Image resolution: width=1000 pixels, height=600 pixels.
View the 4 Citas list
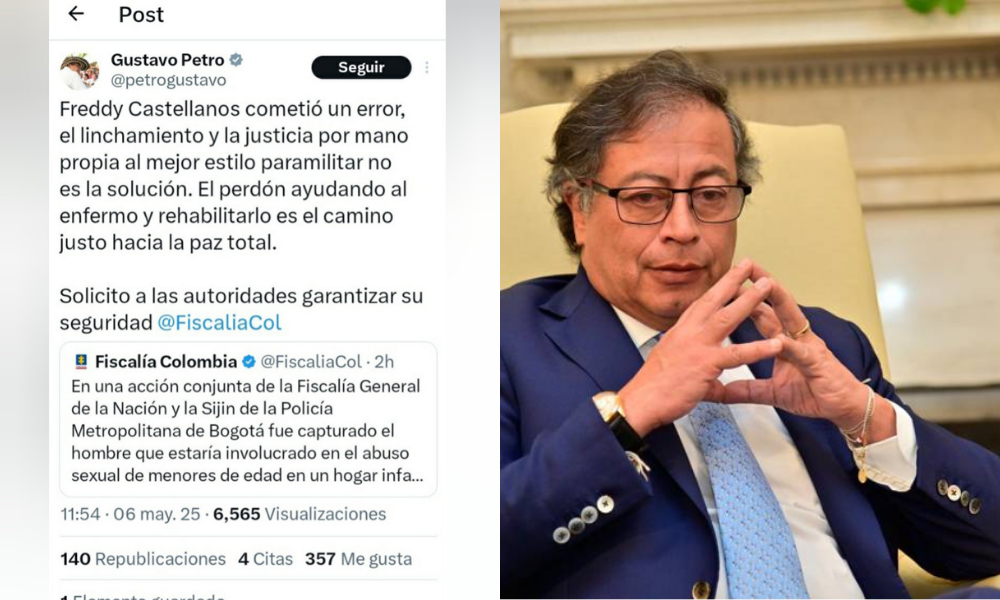point(265,559)
